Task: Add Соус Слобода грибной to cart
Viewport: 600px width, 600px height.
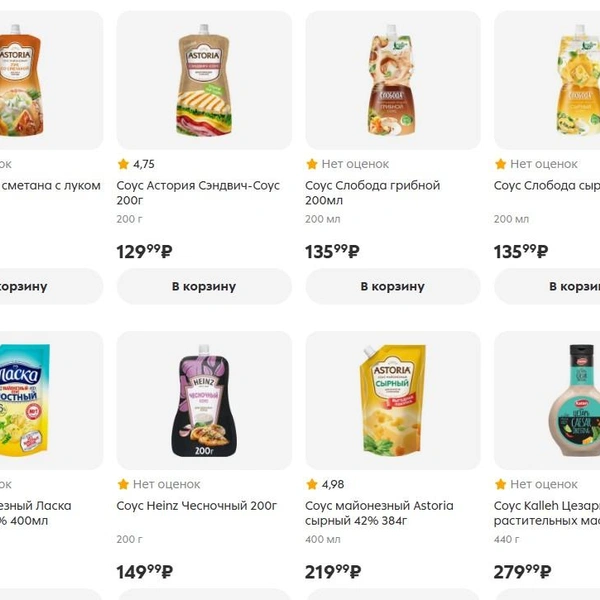Action: [x=393, y=286]
